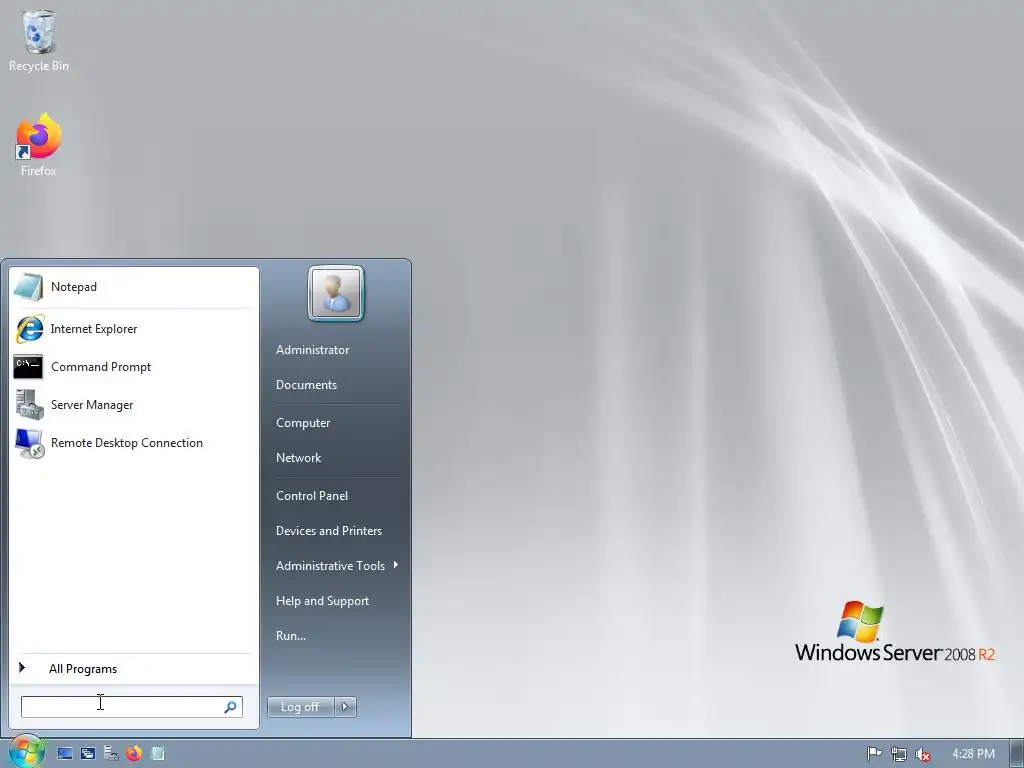Viewport: 1024px width, 768px height.
Task: Open Server Manager from the Start menu
Action: click(134, 405)
